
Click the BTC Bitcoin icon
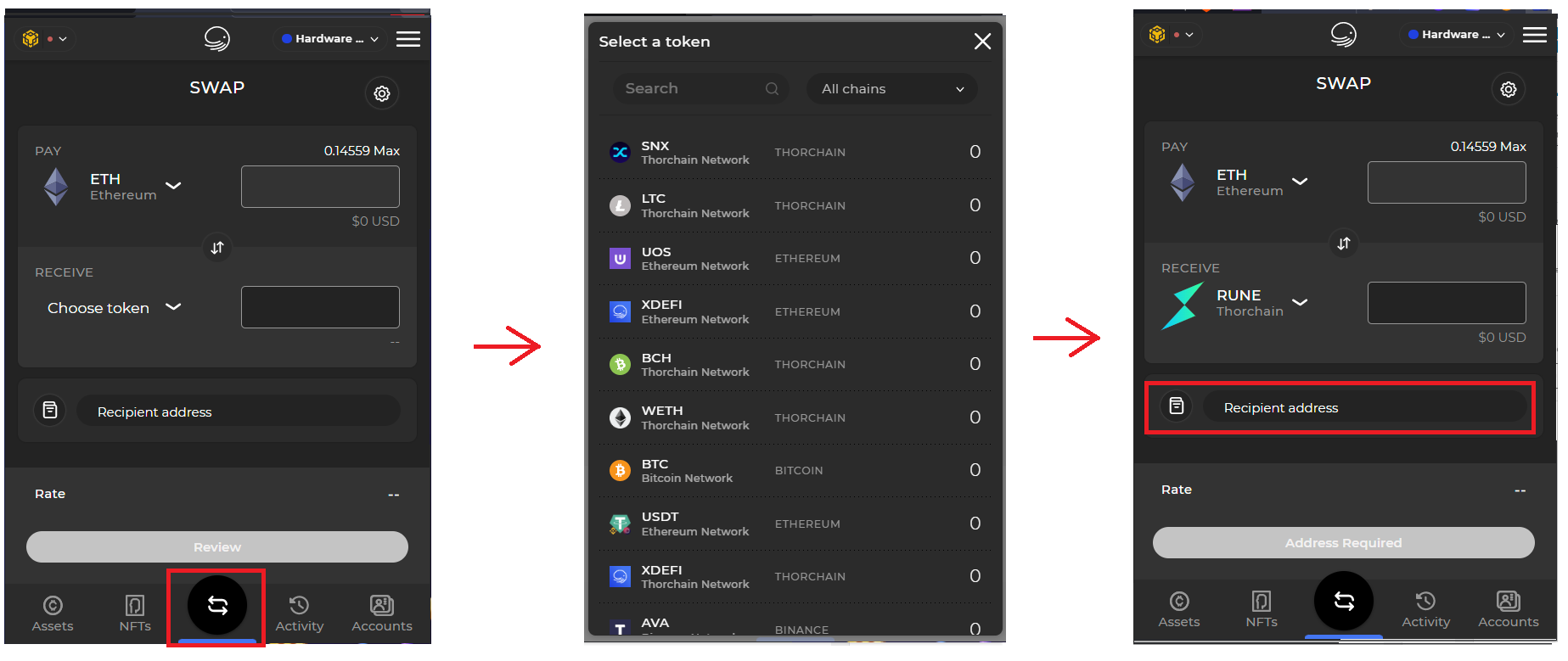[x=621, y=471]
